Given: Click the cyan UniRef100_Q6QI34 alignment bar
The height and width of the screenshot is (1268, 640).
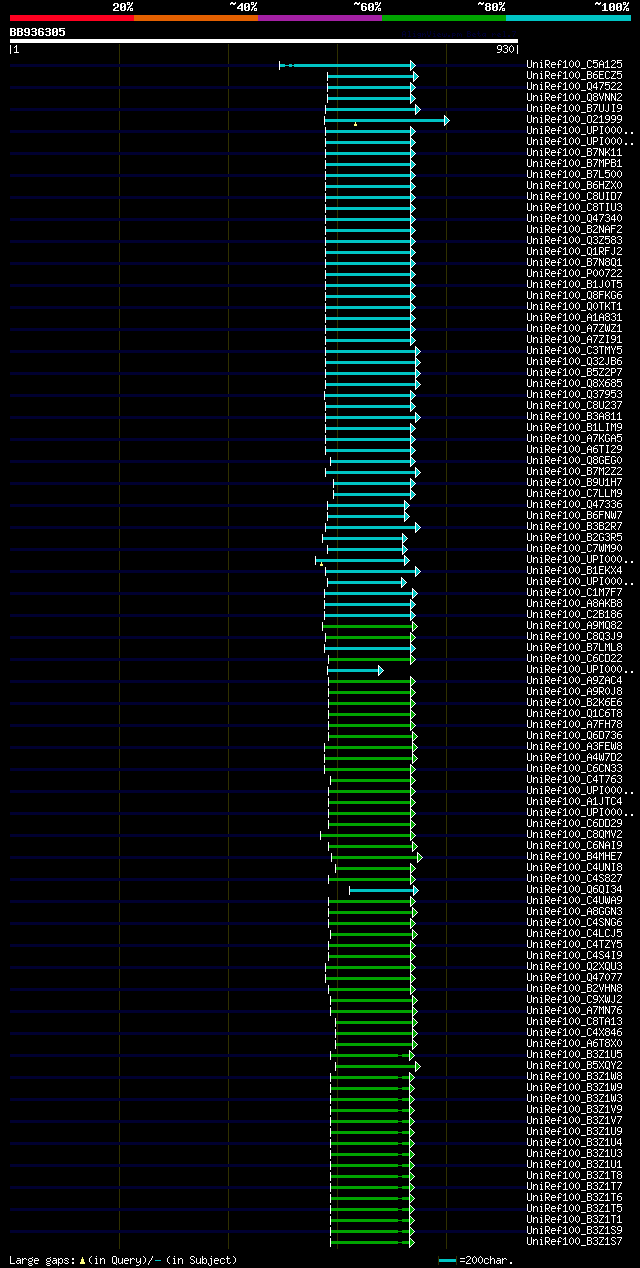Looking at the screenshot, I should coord(384,890).
